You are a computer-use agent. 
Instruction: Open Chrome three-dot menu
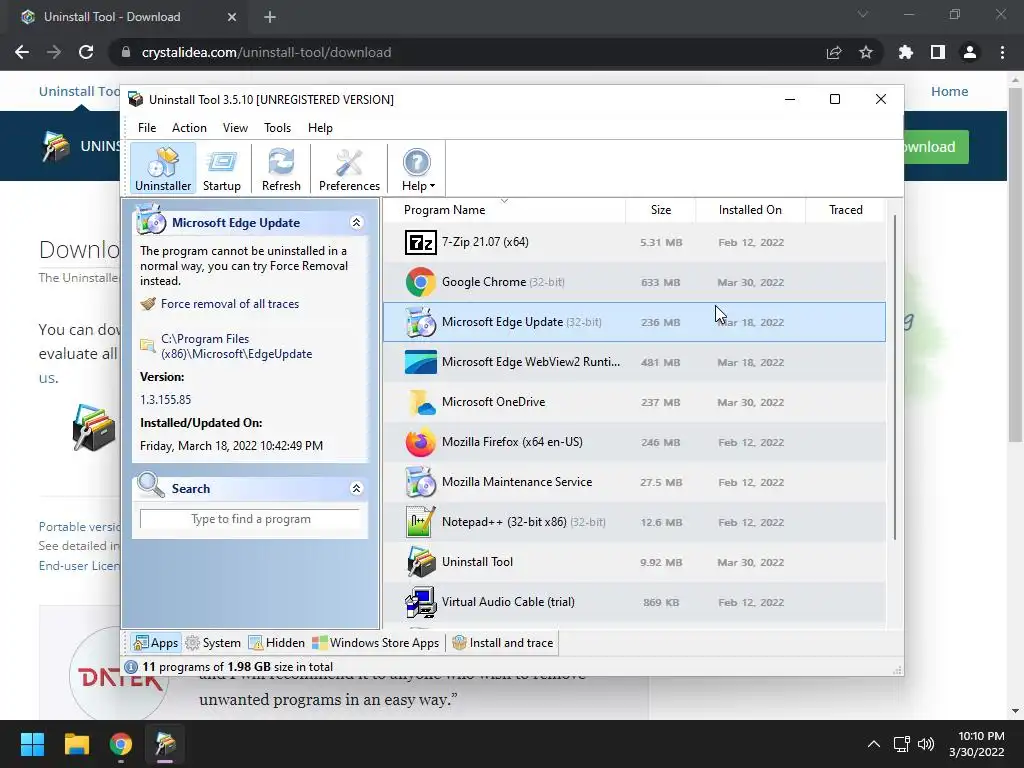pyautogui.click(x=1002, y=52)
